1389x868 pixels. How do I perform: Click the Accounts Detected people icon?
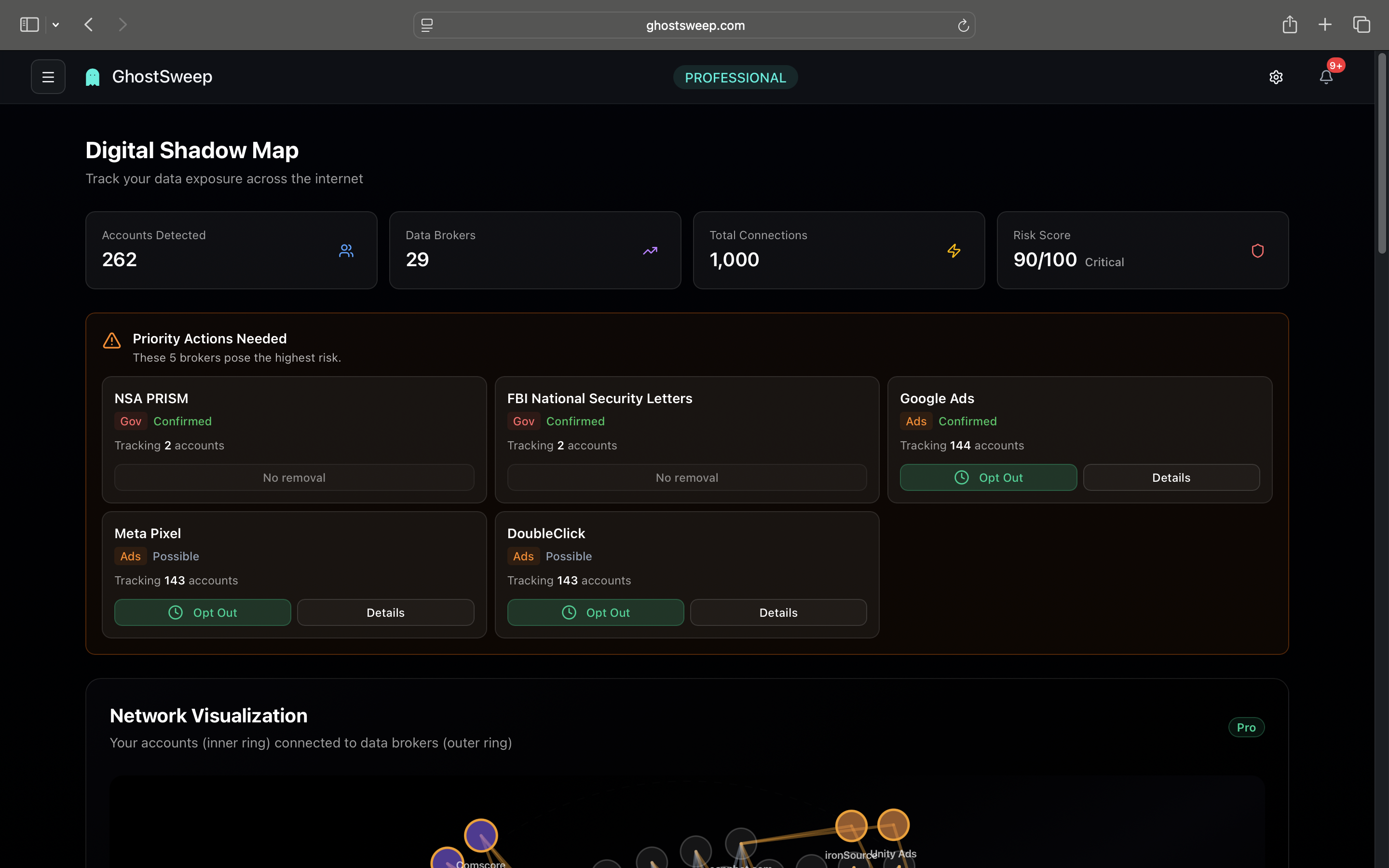[346, 251]
